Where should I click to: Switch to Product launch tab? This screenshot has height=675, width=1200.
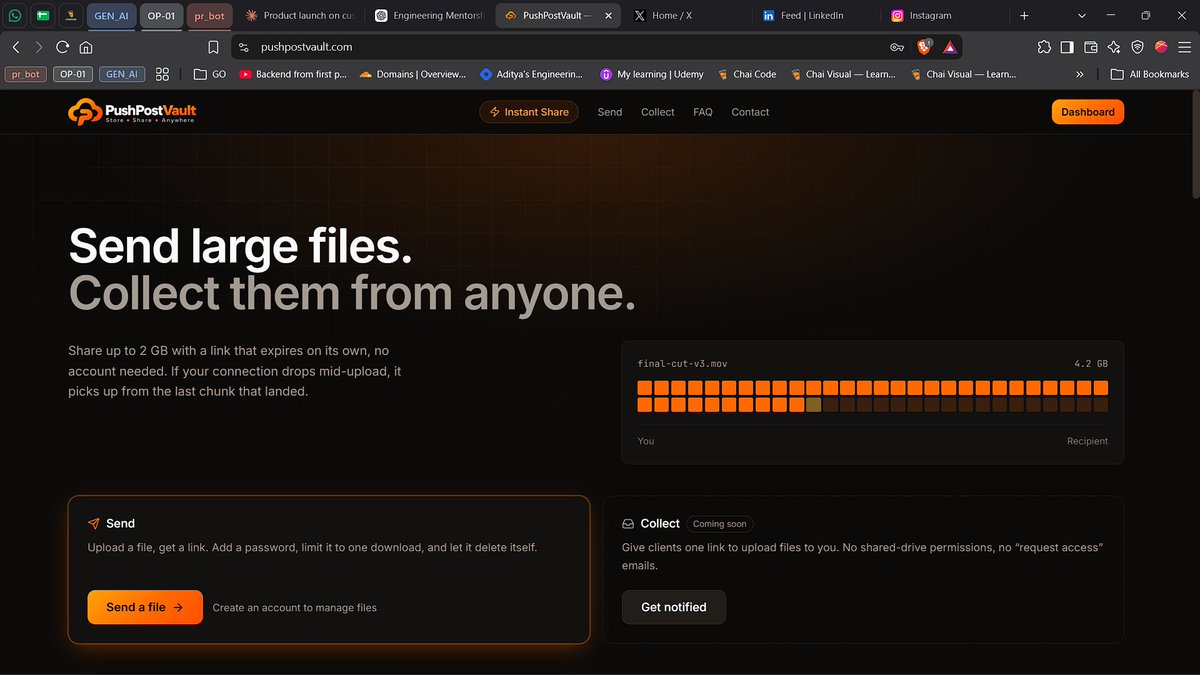(x=300, y=16)
